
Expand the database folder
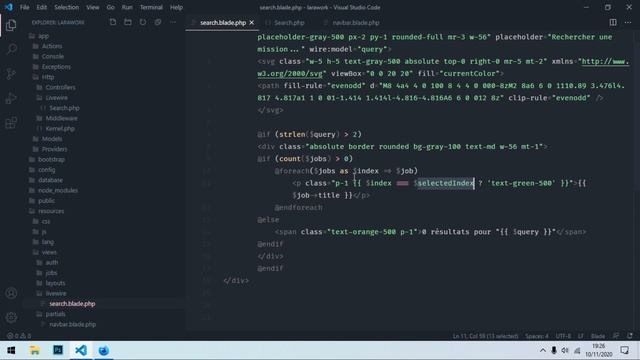[x=50, y=180]
